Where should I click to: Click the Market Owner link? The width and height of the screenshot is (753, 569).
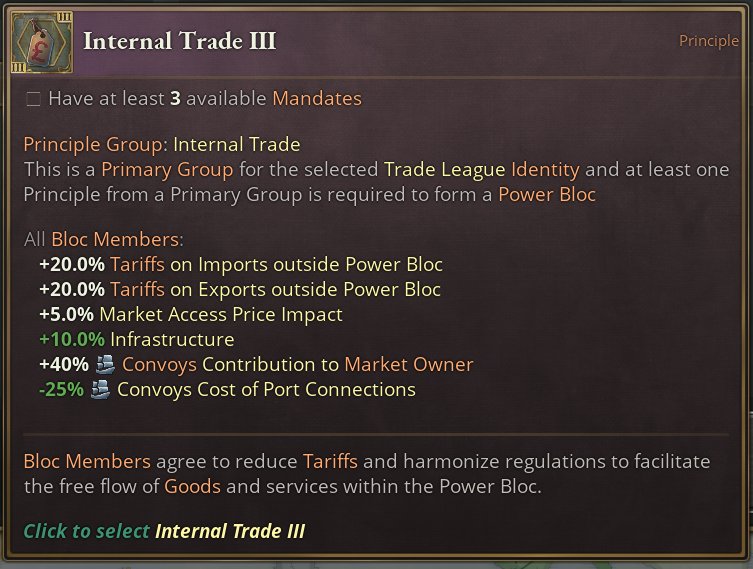coord(408,365)
